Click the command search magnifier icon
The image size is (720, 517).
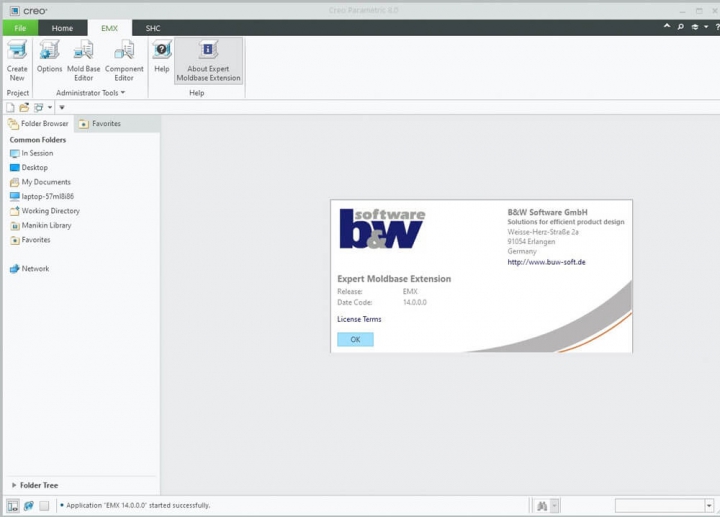(x=681, y=27)
